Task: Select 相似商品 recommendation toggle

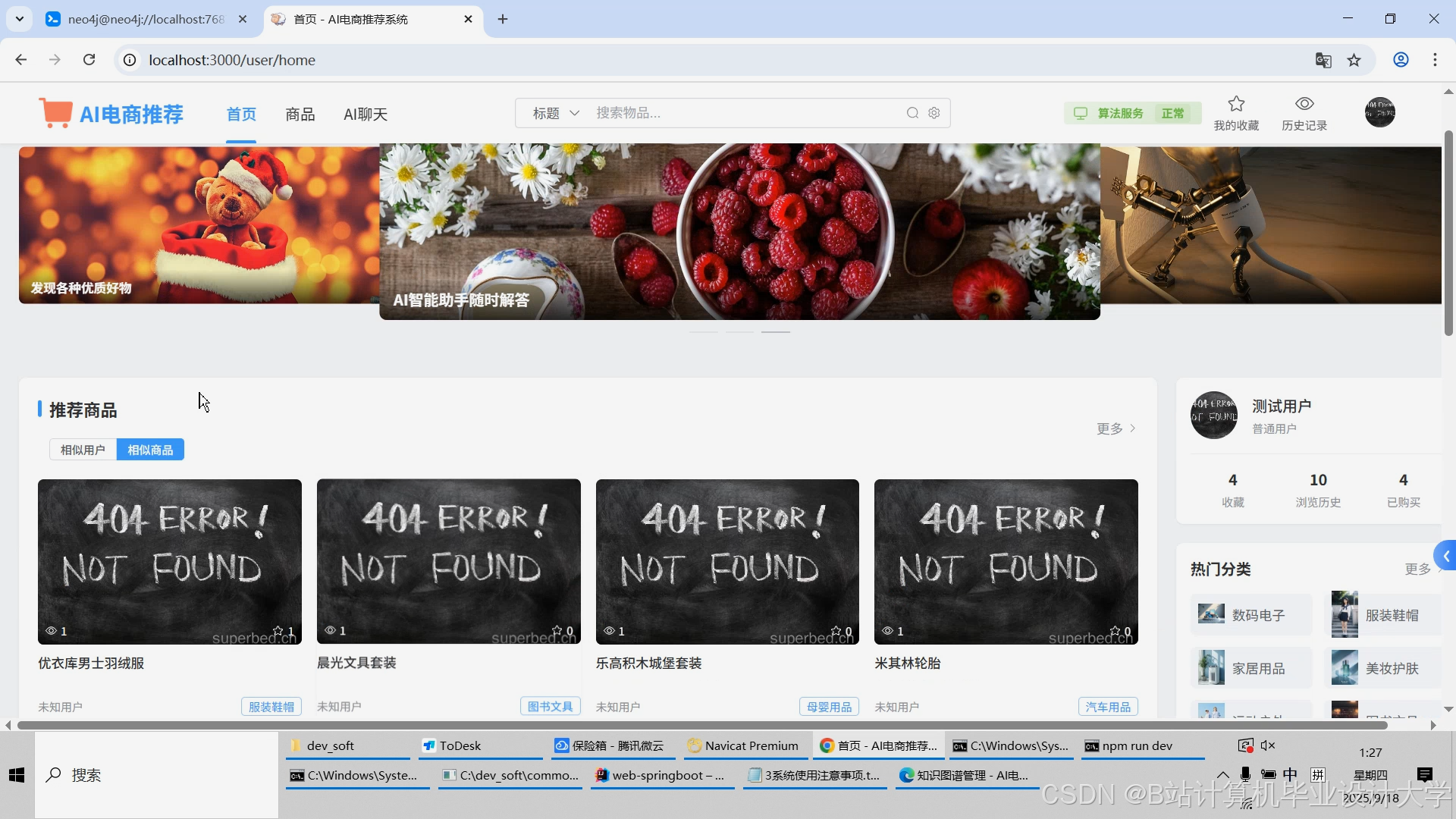Action: pyautogui.click(x=150, y=450)
